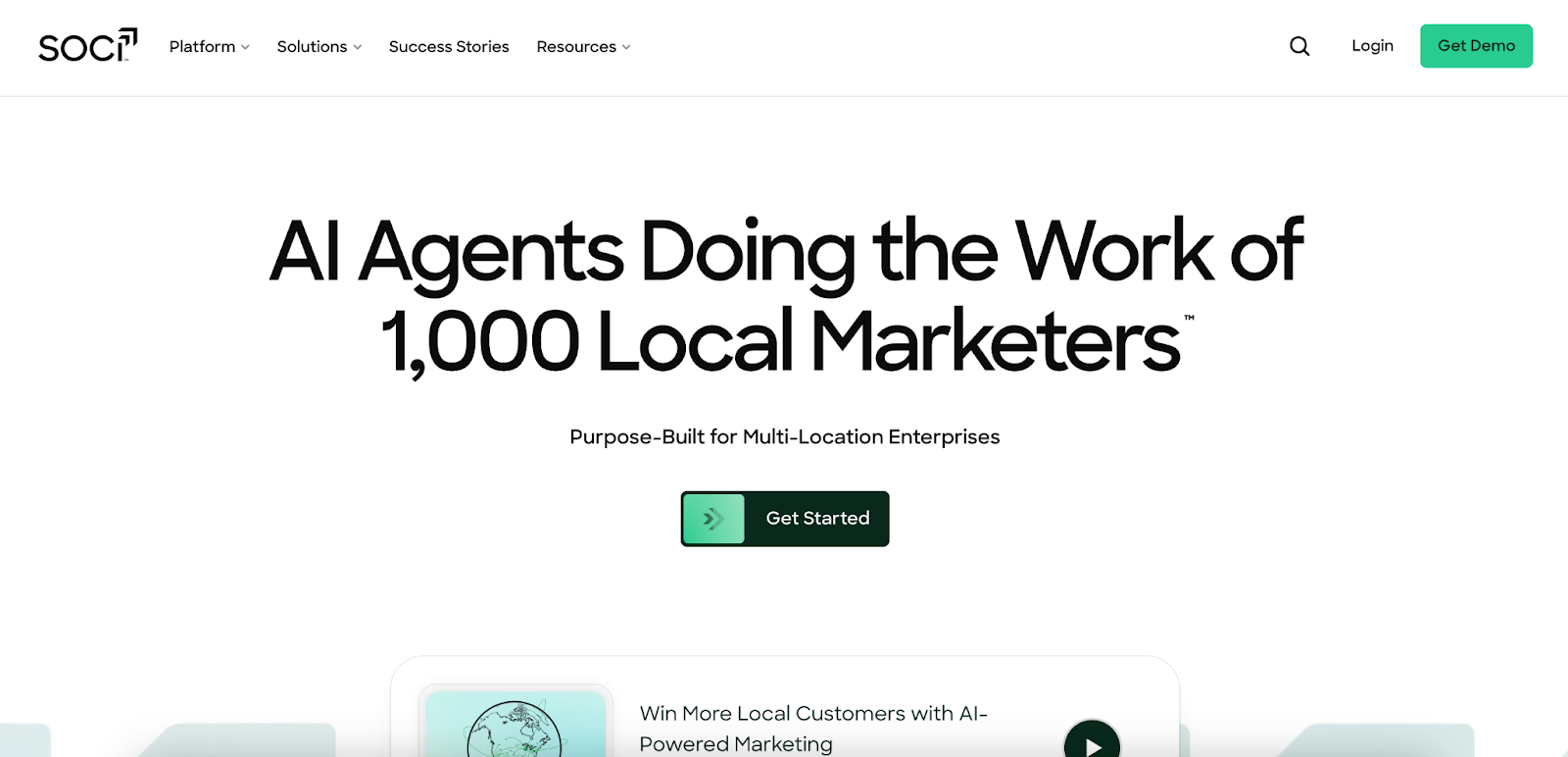Open the globe video thumbnail
The image size is (1568, 757).
pyautogui.click(x=515, y=723)
